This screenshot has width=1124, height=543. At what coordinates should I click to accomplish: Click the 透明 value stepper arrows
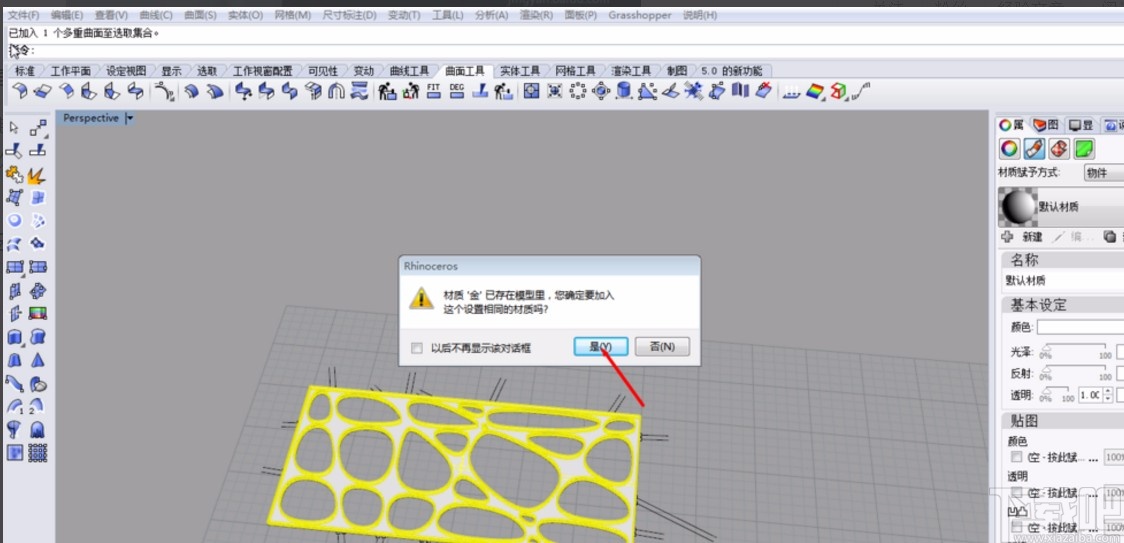point(1108,395)
